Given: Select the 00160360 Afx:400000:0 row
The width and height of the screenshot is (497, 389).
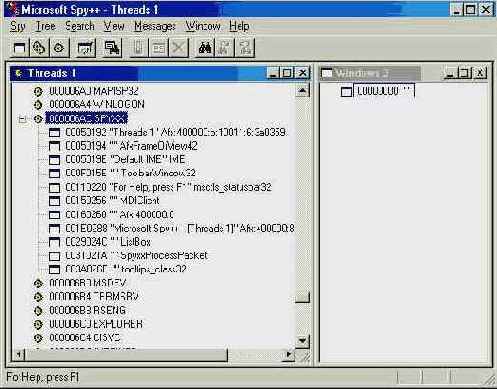Looking at the screenshot, I should pos(119,214).
